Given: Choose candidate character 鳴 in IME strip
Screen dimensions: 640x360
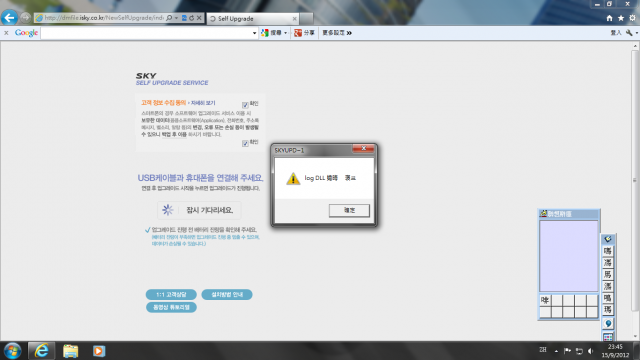Looking at the screenshot, I should (608, 298).
